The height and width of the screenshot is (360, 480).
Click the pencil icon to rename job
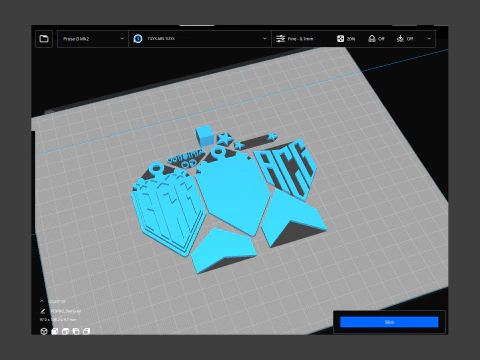pos(42,311)
